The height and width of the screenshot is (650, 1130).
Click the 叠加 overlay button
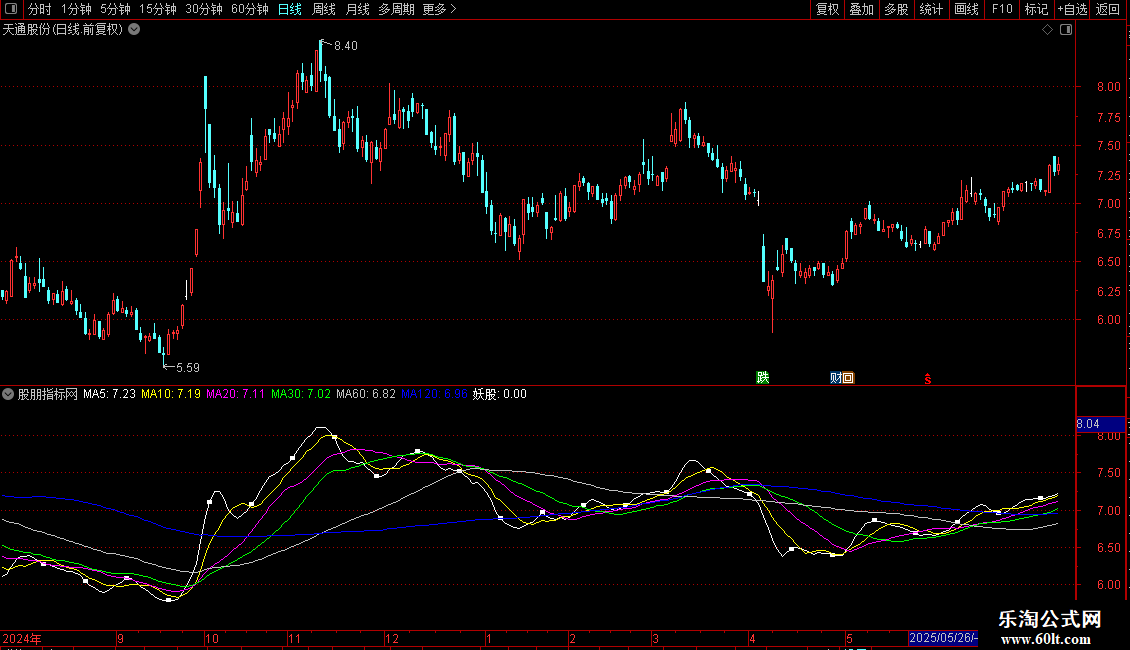click(x=862, y=9)
